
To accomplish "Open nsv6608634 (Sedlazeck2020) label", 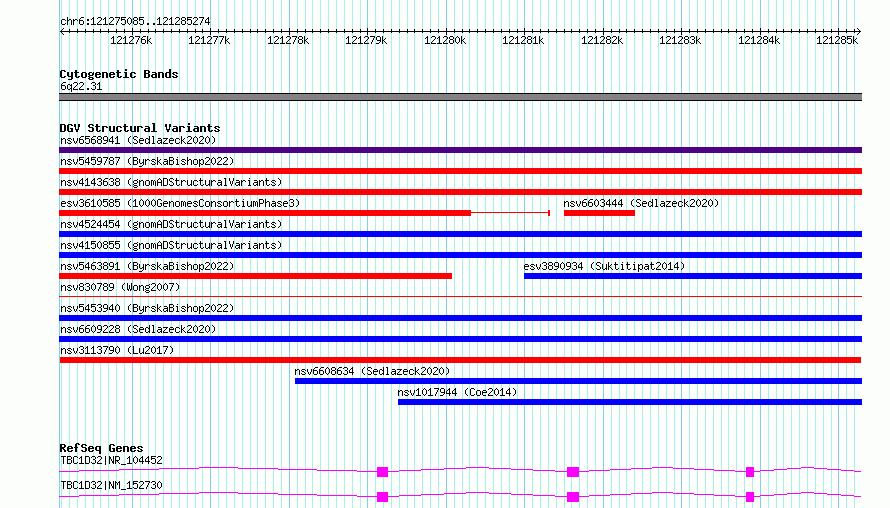I will 372,371.
